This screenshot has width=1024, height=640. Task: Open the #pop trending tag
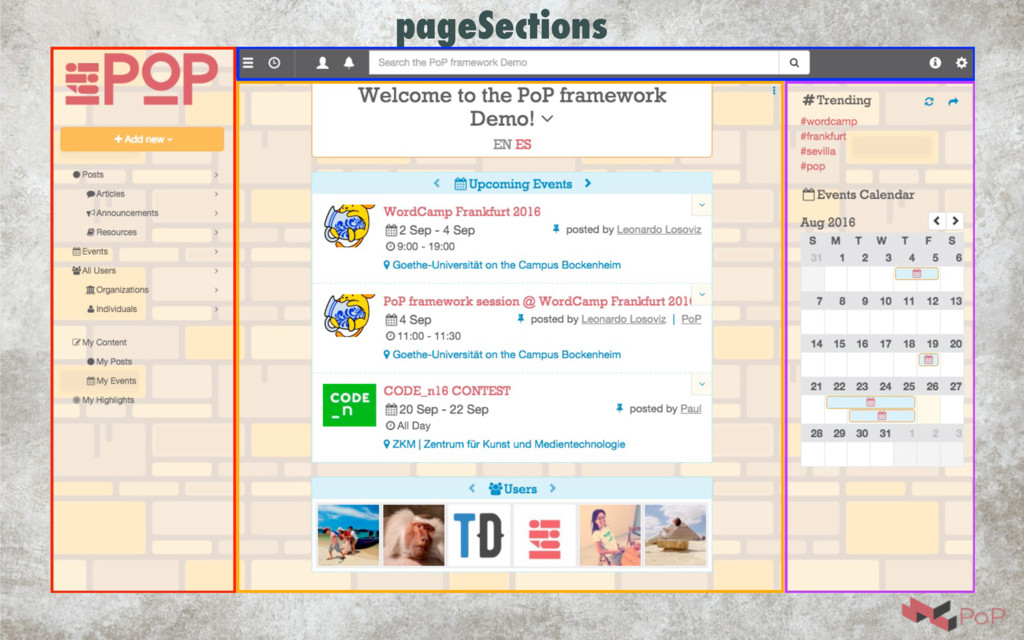coord(812,167)
